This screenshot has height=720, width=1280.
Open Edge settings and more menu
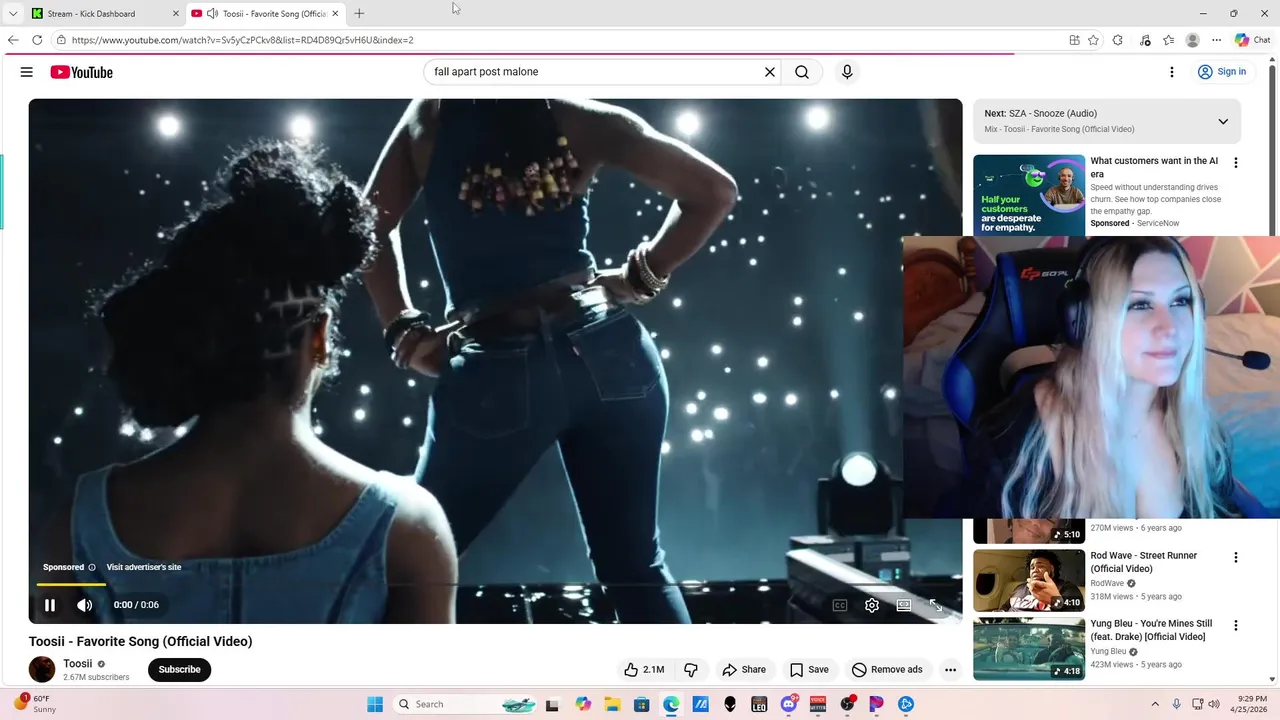(x=1216, y=40)
